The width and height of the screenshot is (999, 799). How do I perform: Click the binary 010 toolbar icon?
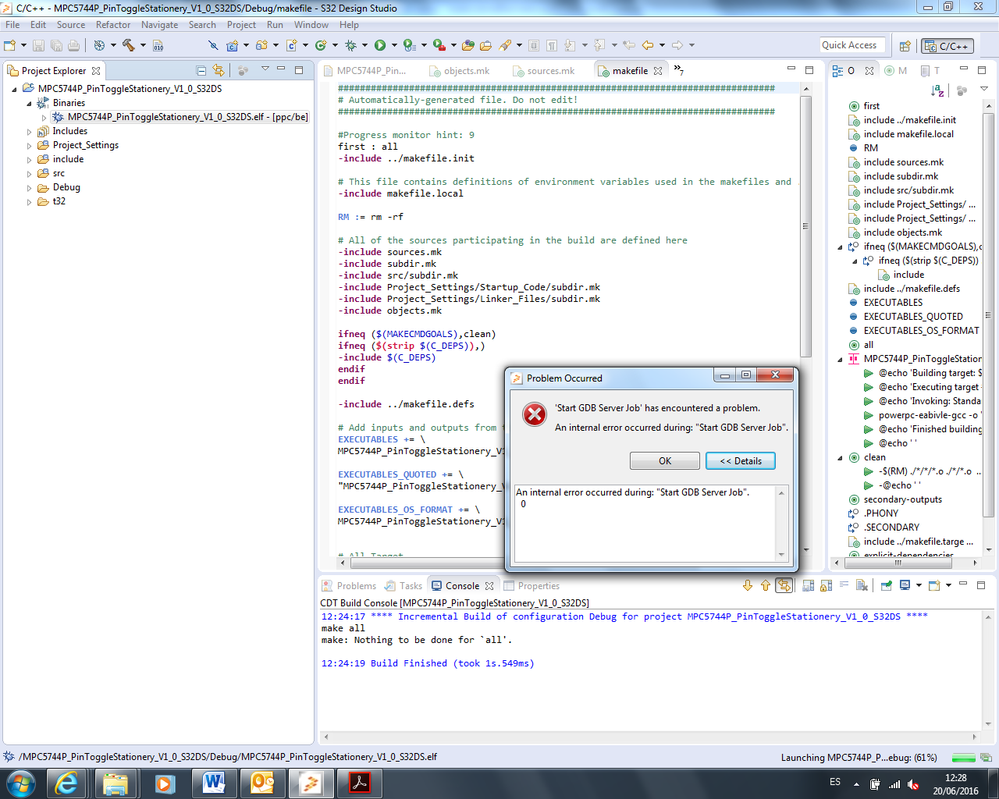tap(158, 45)
